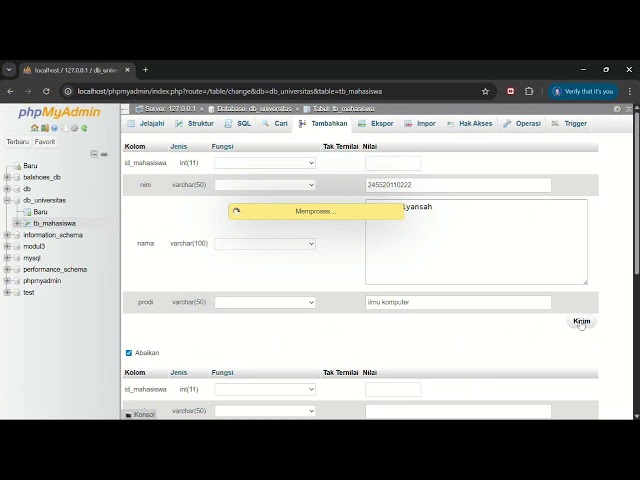The width and height of the screenshot is (640, 480).
Task: Click Verify that it's you profile button
Action: coord(584,91)
